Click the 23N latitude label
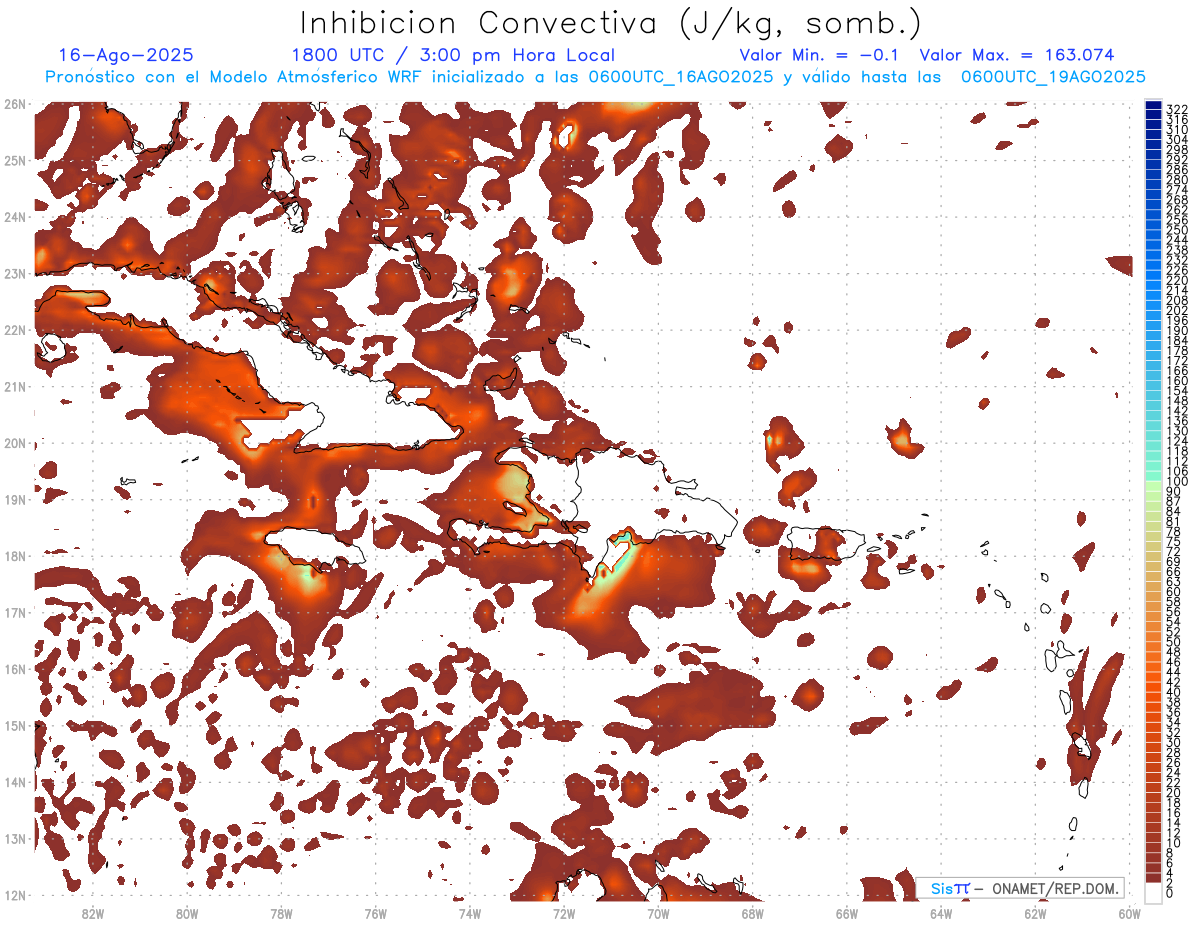 pyautogui.click(x=15, y=273)
